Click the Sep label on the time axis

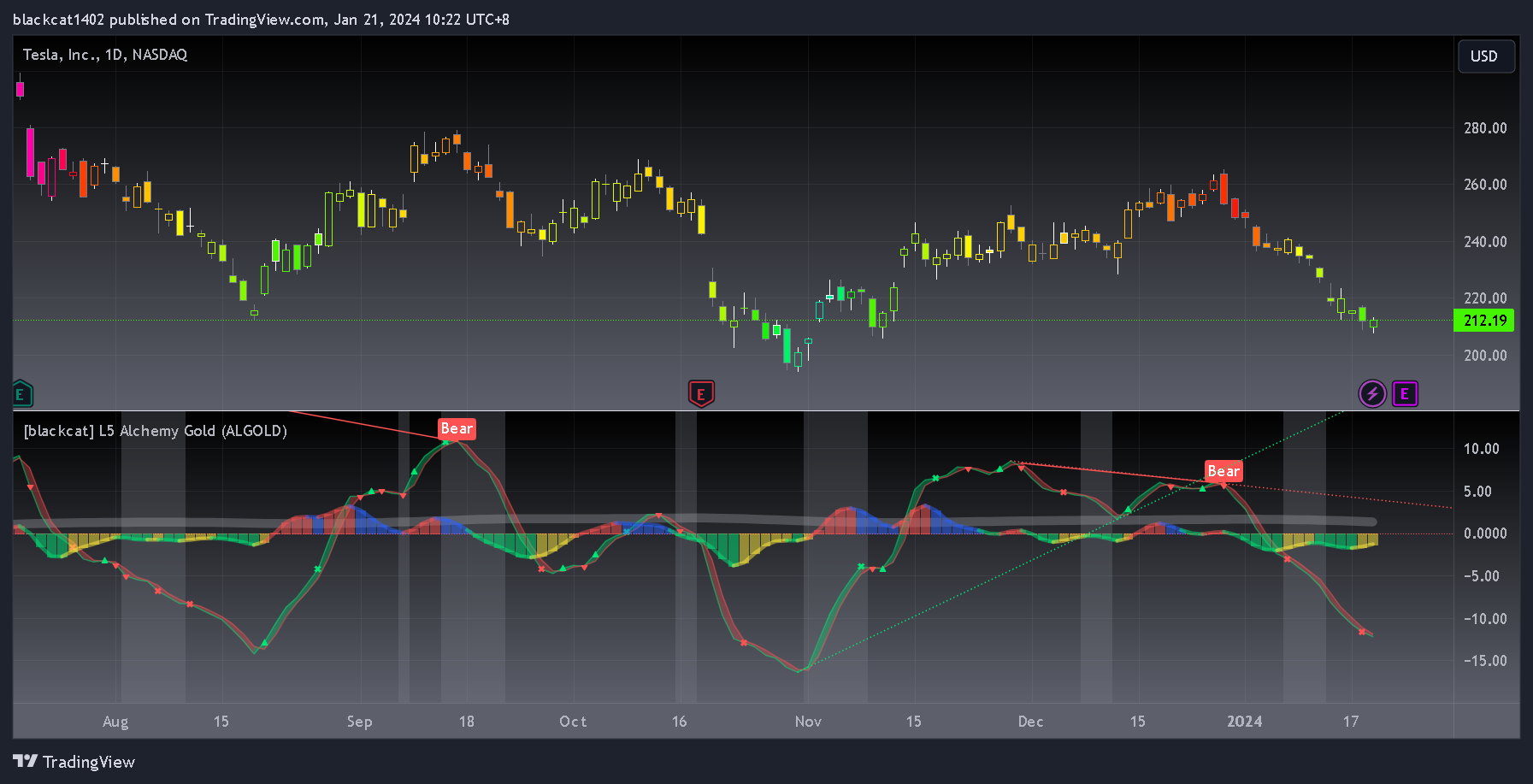point(359,722)
